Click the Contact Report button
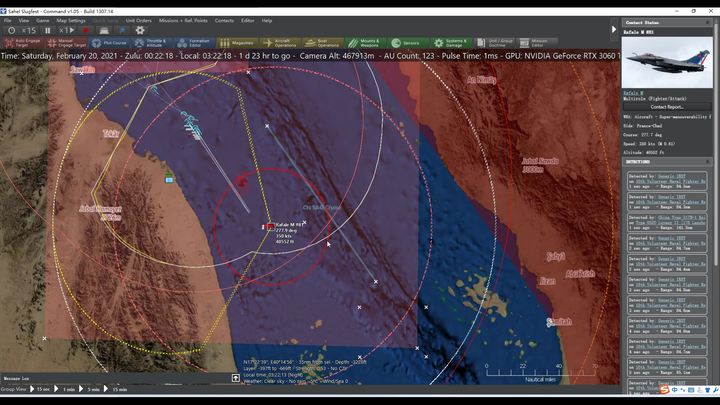 (667, 107)
